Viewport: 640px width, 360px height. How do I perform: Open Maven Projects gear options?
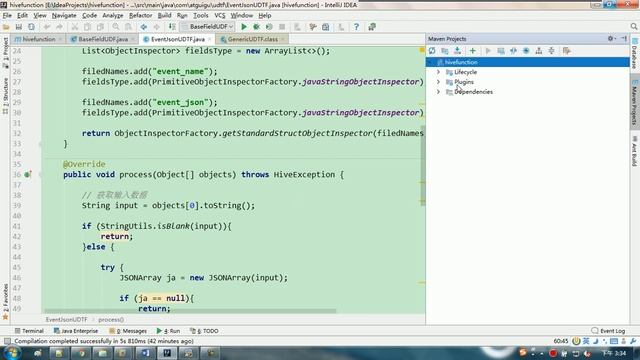[611, 38]
